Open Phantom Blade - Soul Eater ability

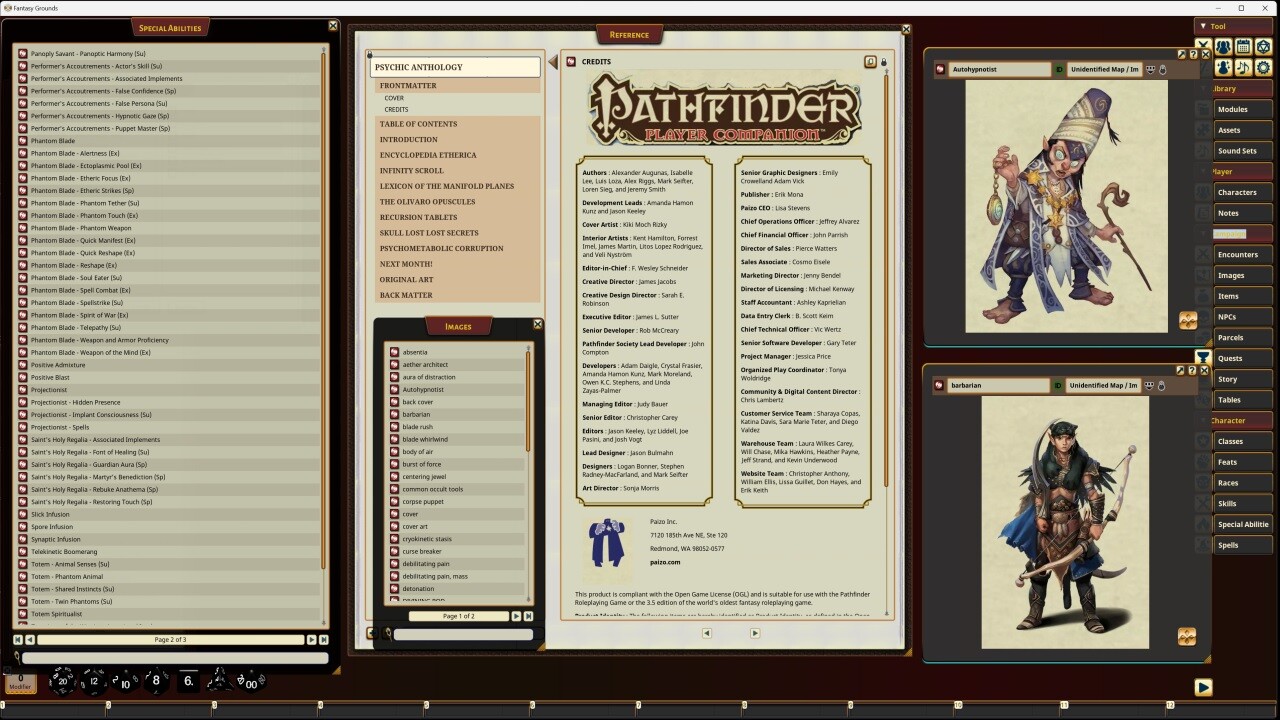[76, 278]
